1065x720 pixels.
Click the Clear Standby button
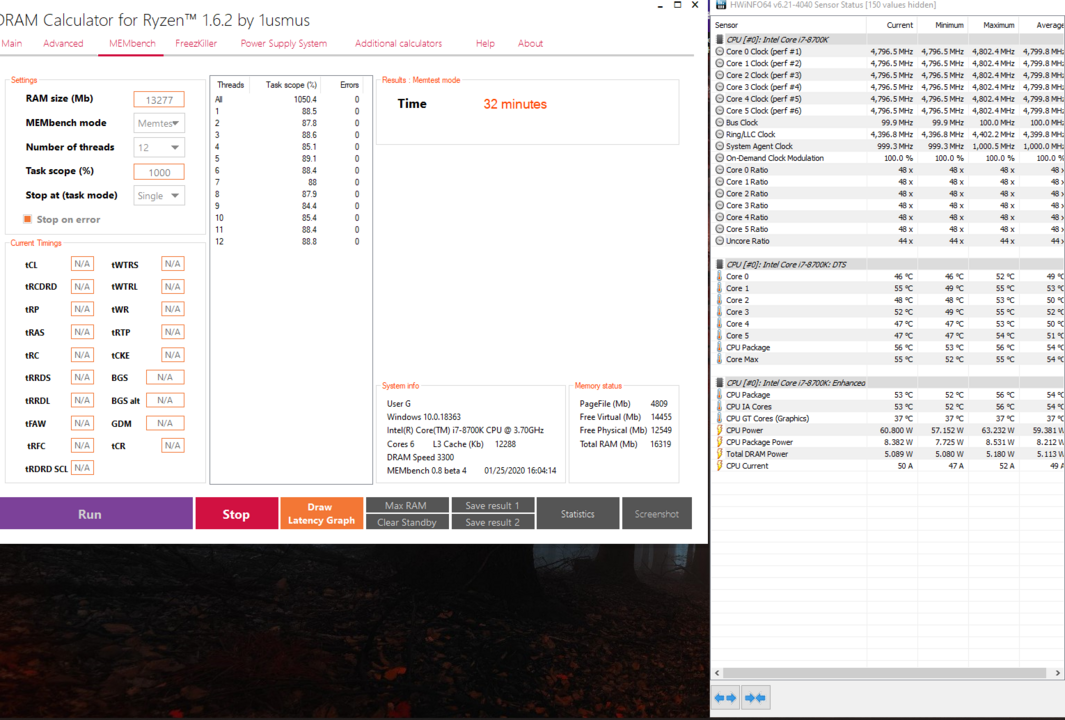click(407, 522)
